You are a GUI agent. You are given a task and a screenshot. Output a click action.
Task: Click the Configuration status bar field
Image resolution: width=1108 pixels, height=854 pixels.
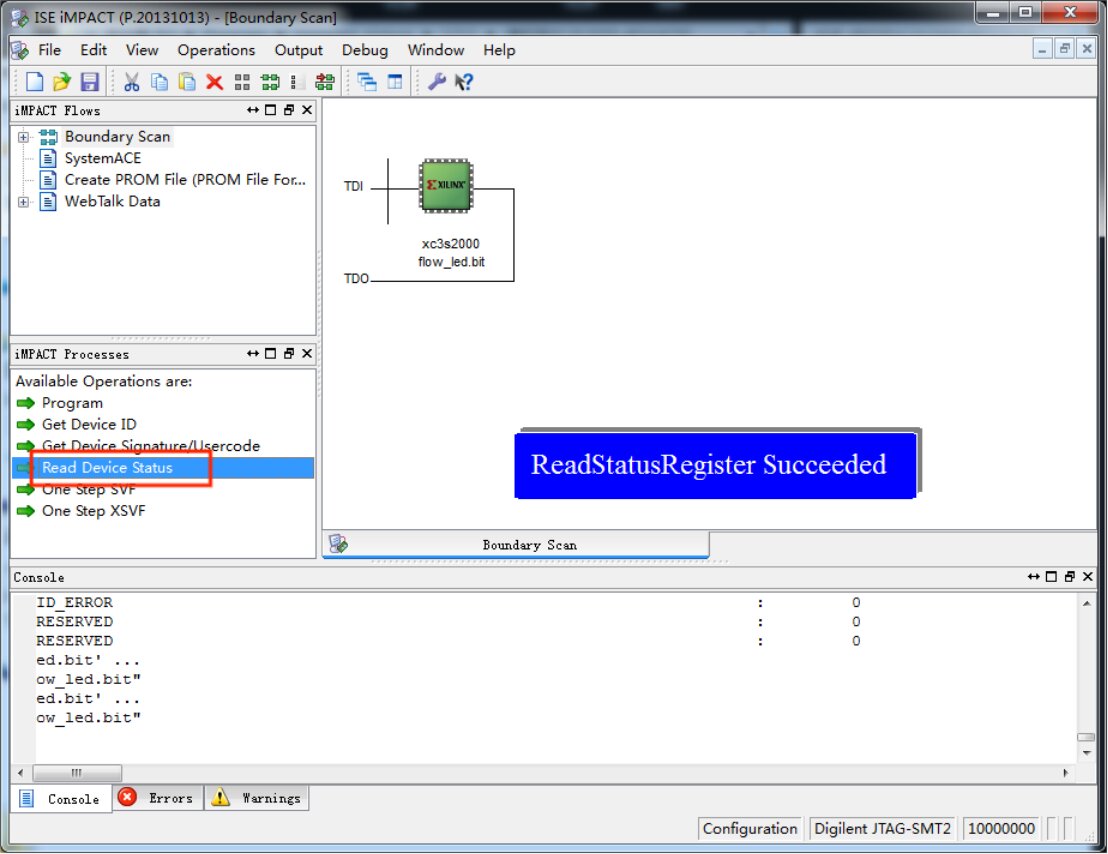750,829
